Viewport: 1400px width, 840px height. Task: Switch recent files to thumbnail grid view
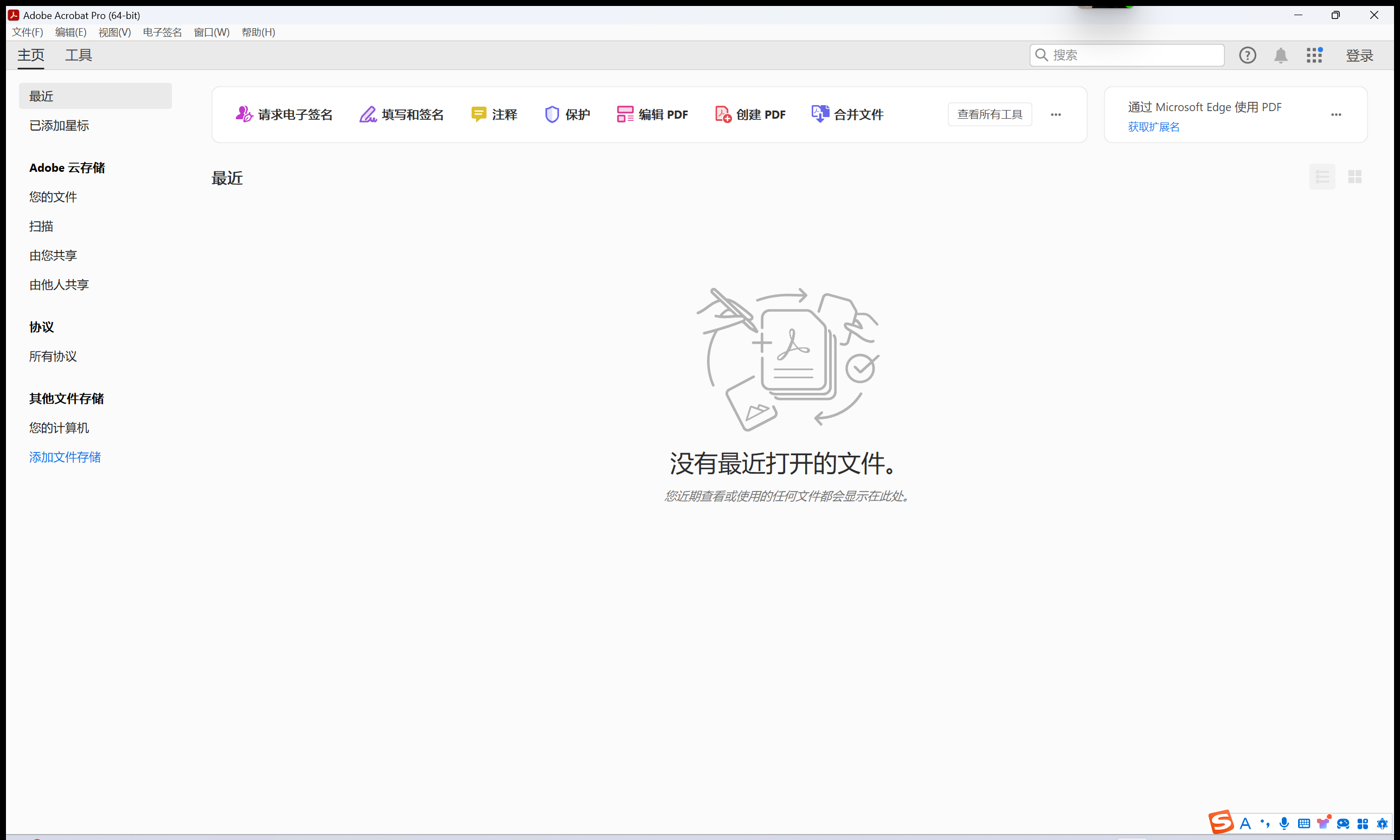pos(1354,177)
